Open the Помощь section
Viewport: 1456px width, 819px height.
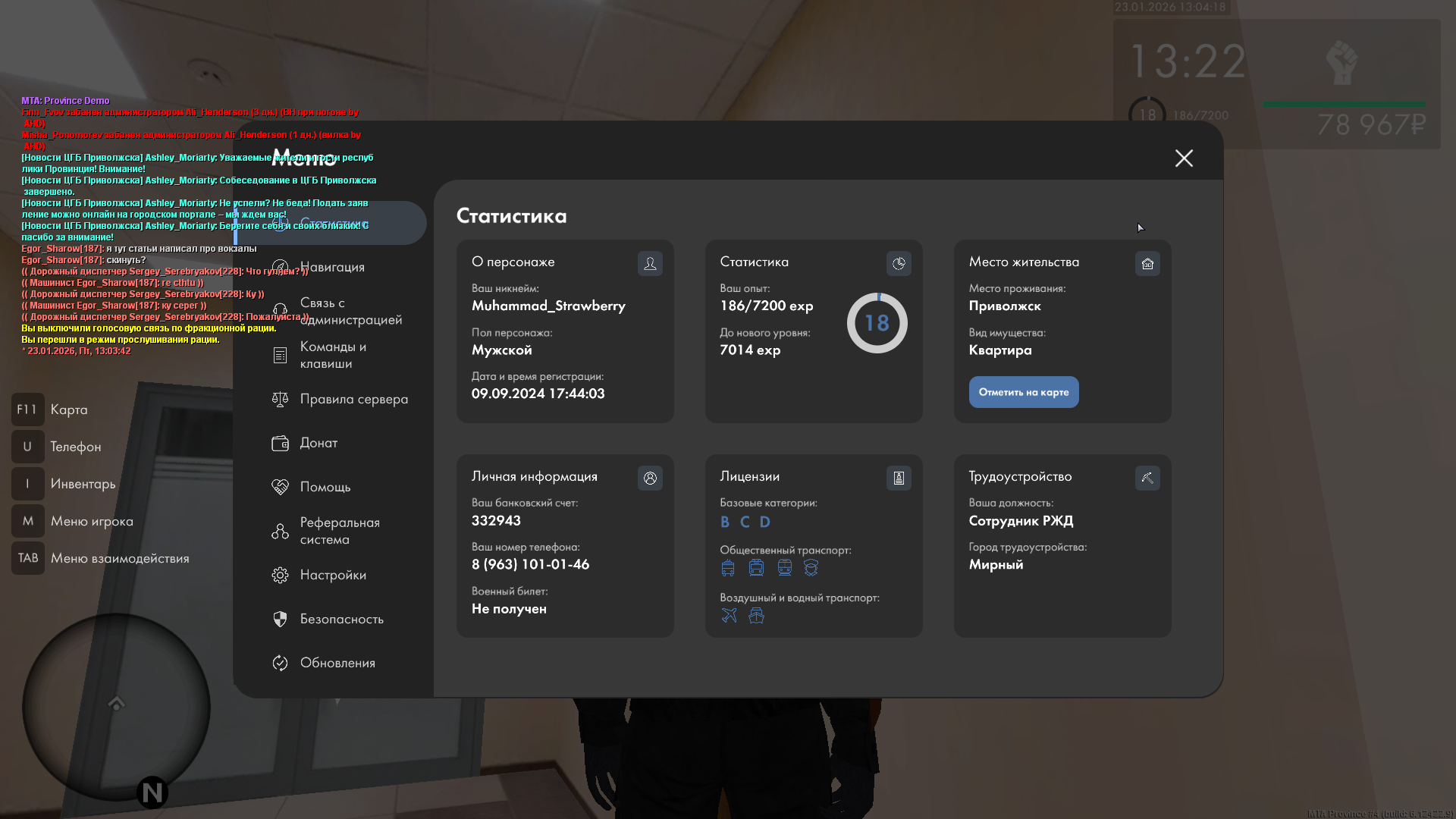325,487
